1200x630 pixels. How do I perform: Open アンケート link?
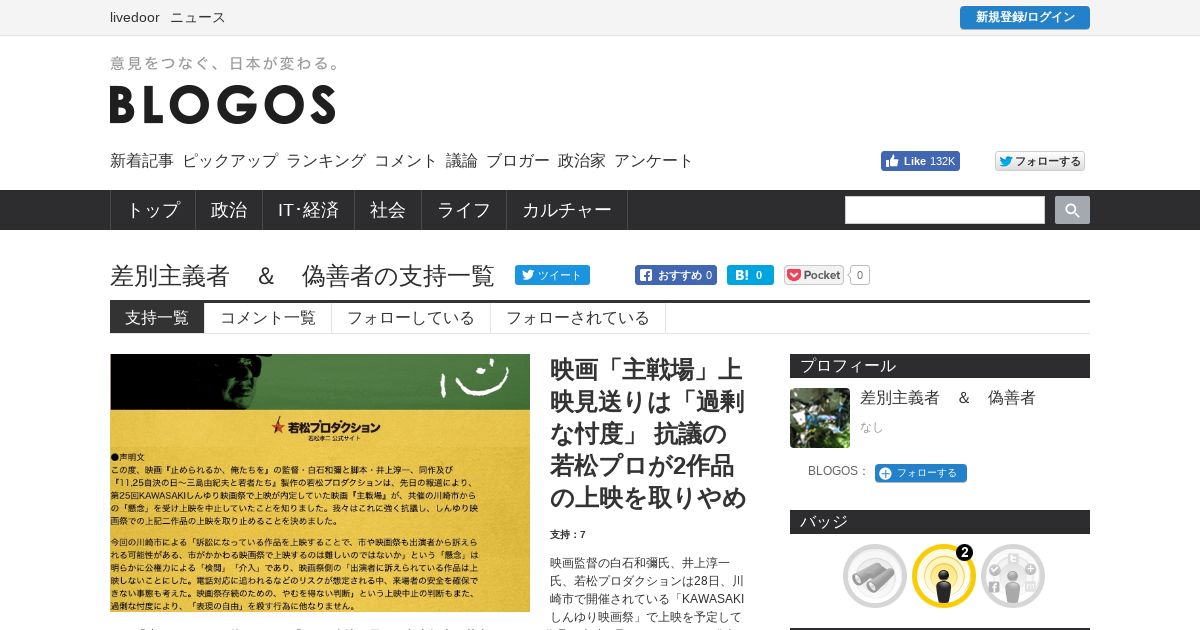[654, 161]
